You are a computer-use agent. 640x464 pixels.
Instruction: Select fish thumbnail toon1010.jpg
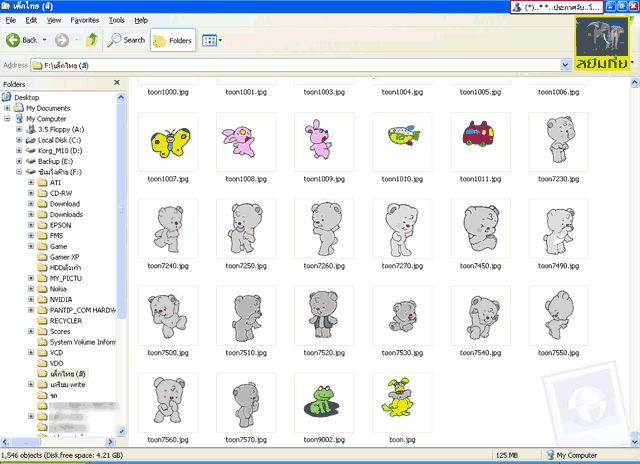402,142
